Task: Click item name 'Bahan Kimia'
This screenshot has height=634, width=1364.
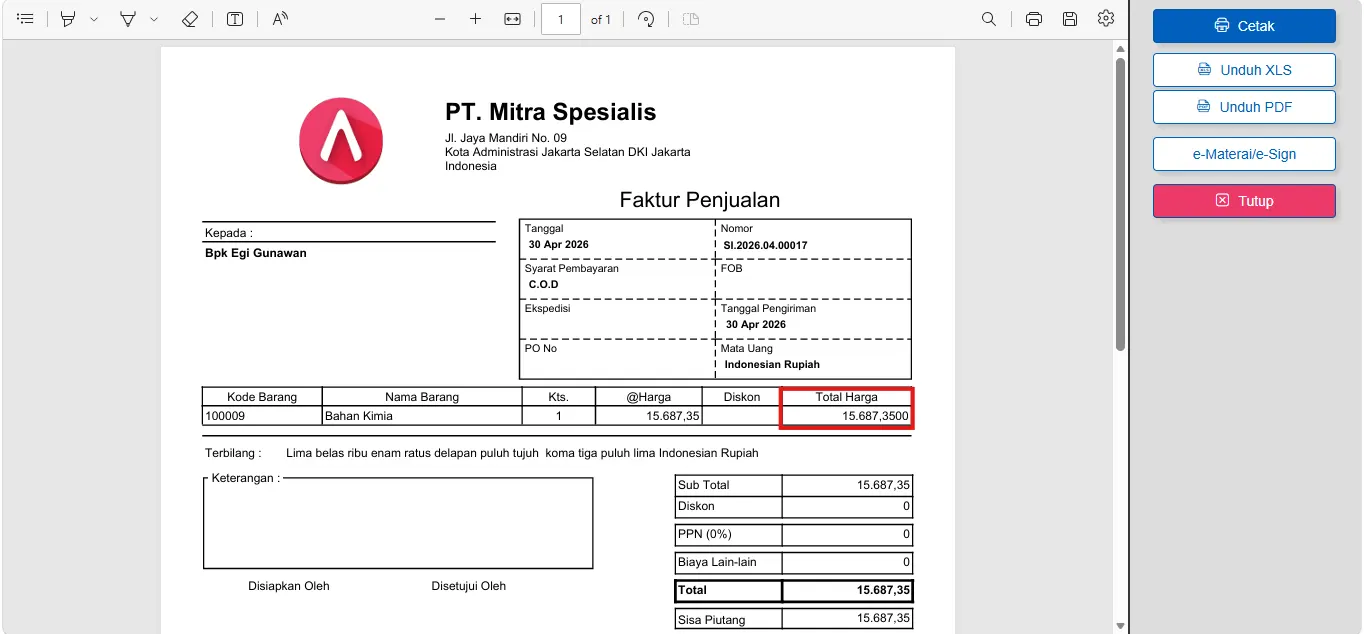Action: coord(359,416)
